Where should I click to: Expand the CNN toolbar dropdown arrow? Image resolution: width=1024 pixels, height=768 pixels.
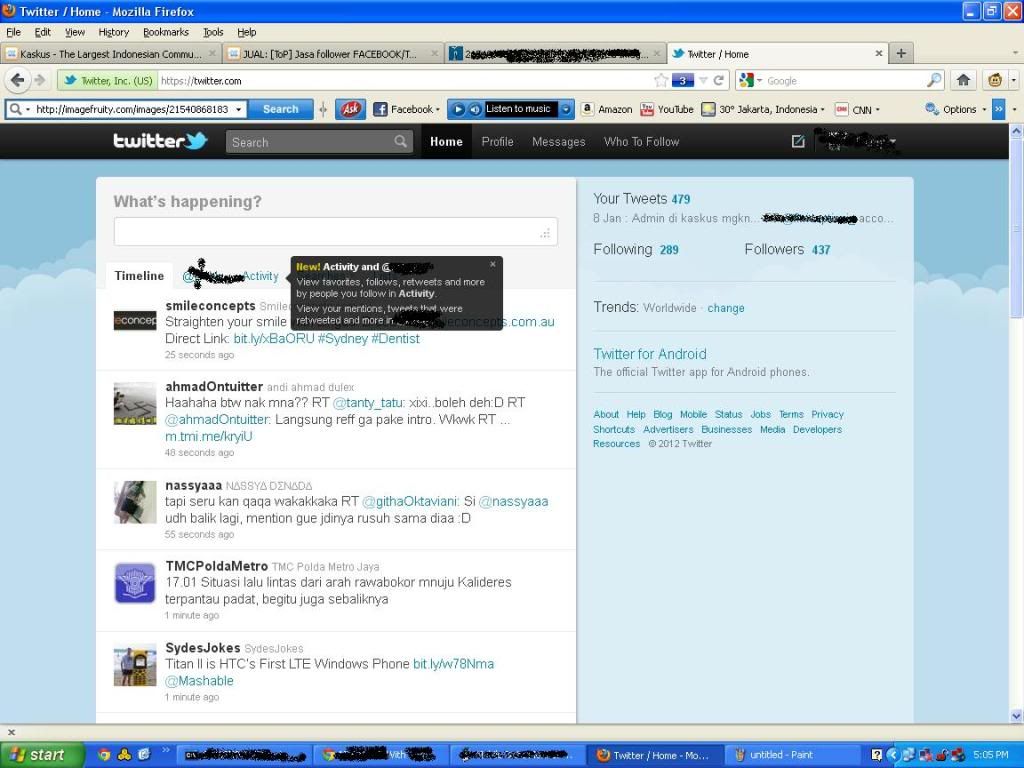coord(877,110)
